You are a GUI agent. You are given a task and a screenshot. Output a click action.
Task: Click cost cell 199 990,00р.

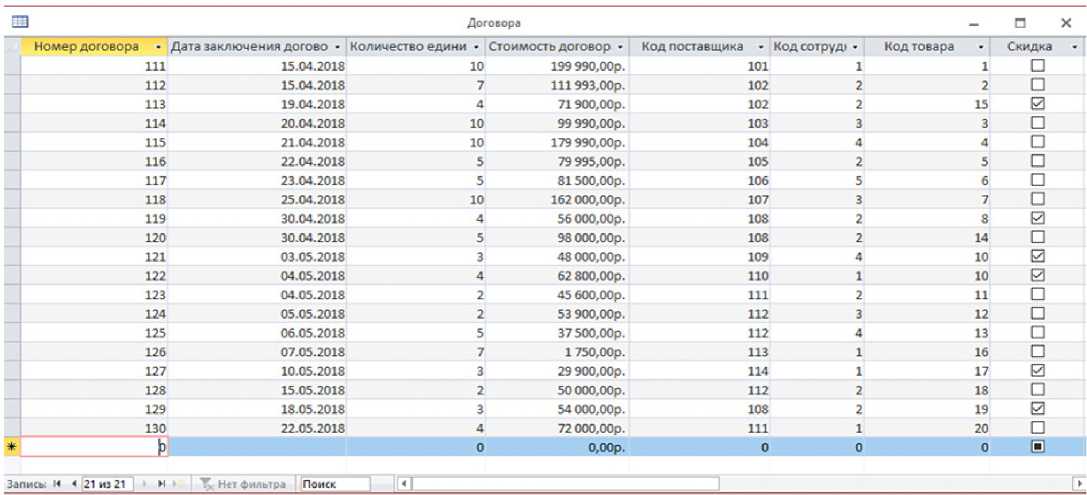pos(556,66)
